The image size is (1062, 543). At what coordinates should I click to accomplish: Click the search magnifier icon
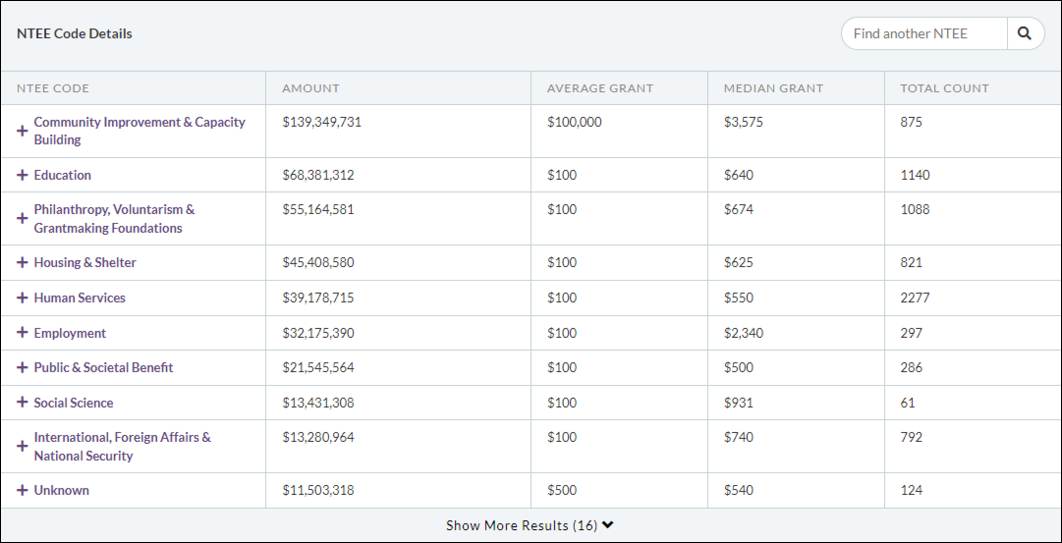(x=1024, y=34)
